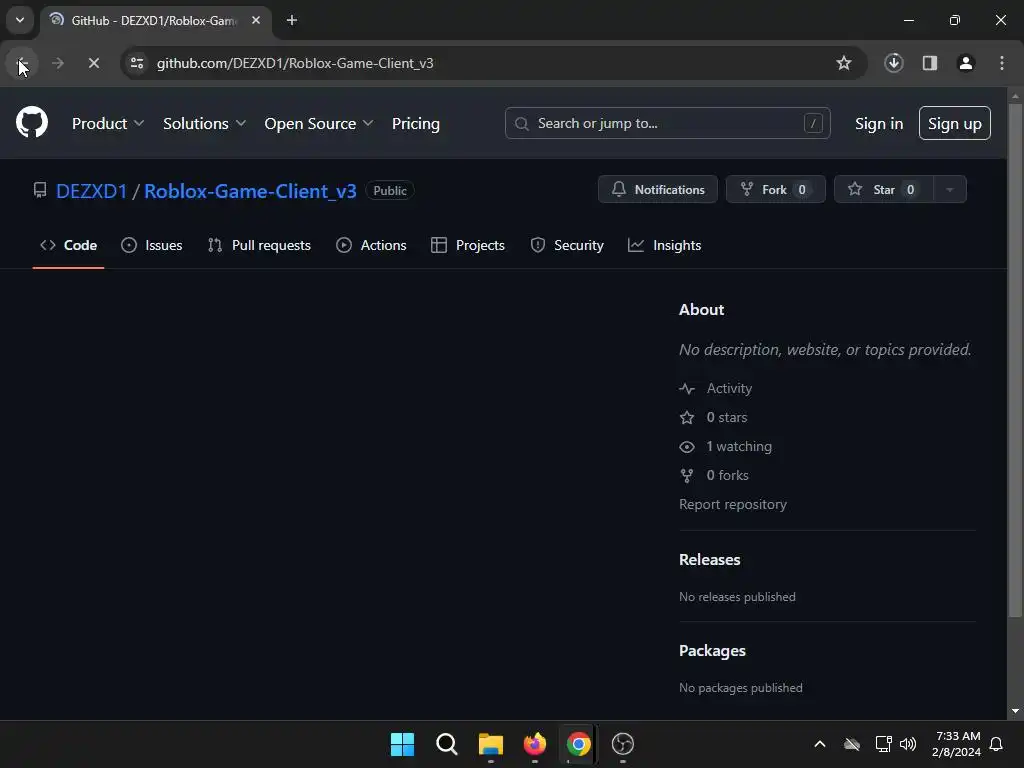Click the Sign up button
This screenshot has height=768, width=1024.
pyautogui.click(x=955, y=123)
